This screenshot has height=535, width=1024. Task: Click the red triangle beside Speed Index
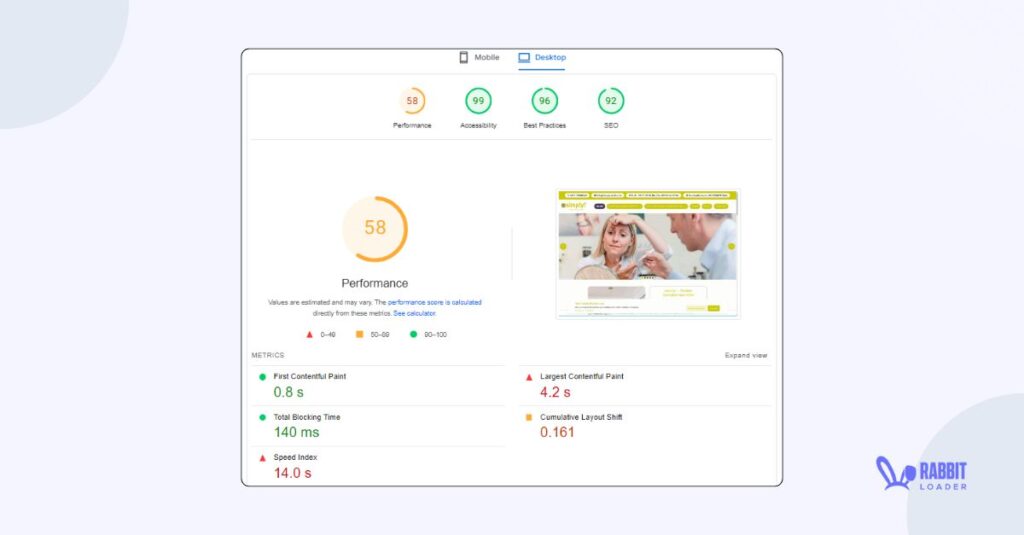point(263,458)
